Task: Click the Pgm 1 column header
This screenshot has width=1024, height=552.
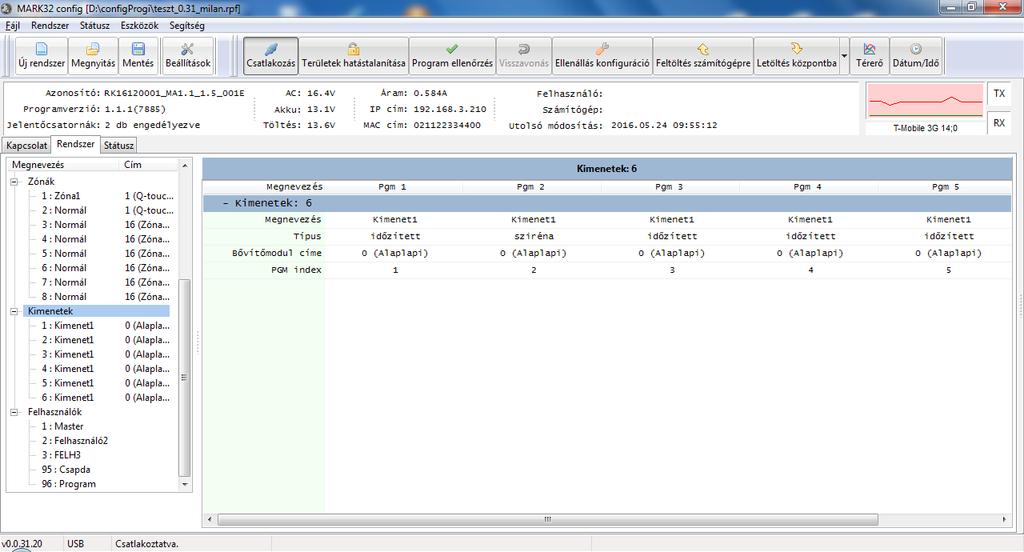Action: (392, 187)
